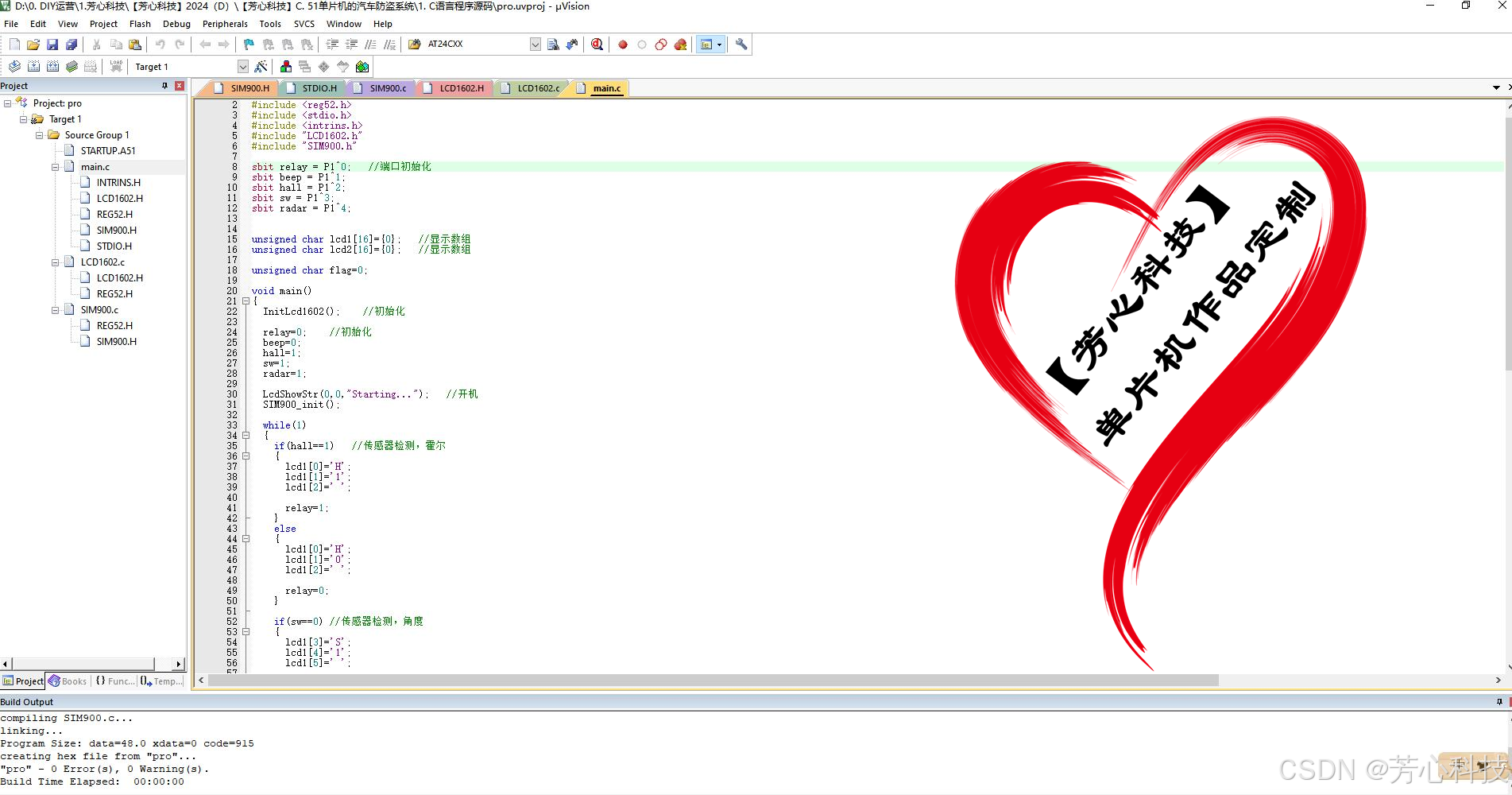Click the Cut scissors icon
The image size is (1512, 795).
click(x=96, y=45)
